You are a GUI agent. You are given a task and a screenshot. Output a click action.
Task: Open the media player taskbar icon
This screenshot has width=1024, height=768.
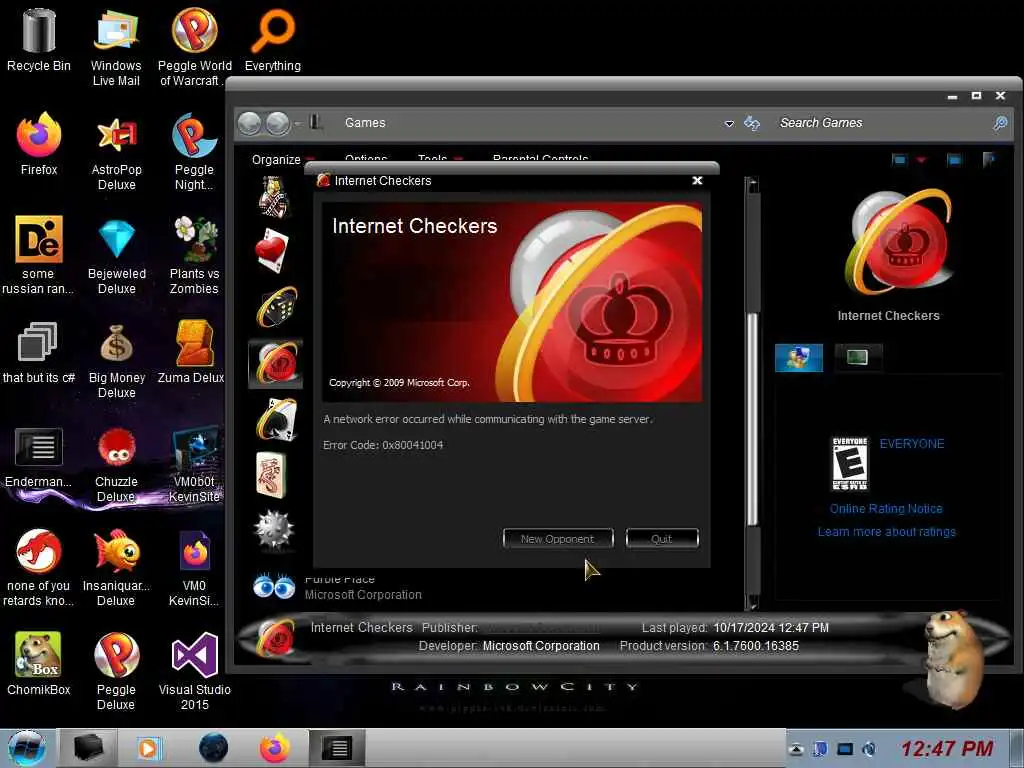point(149,748)
